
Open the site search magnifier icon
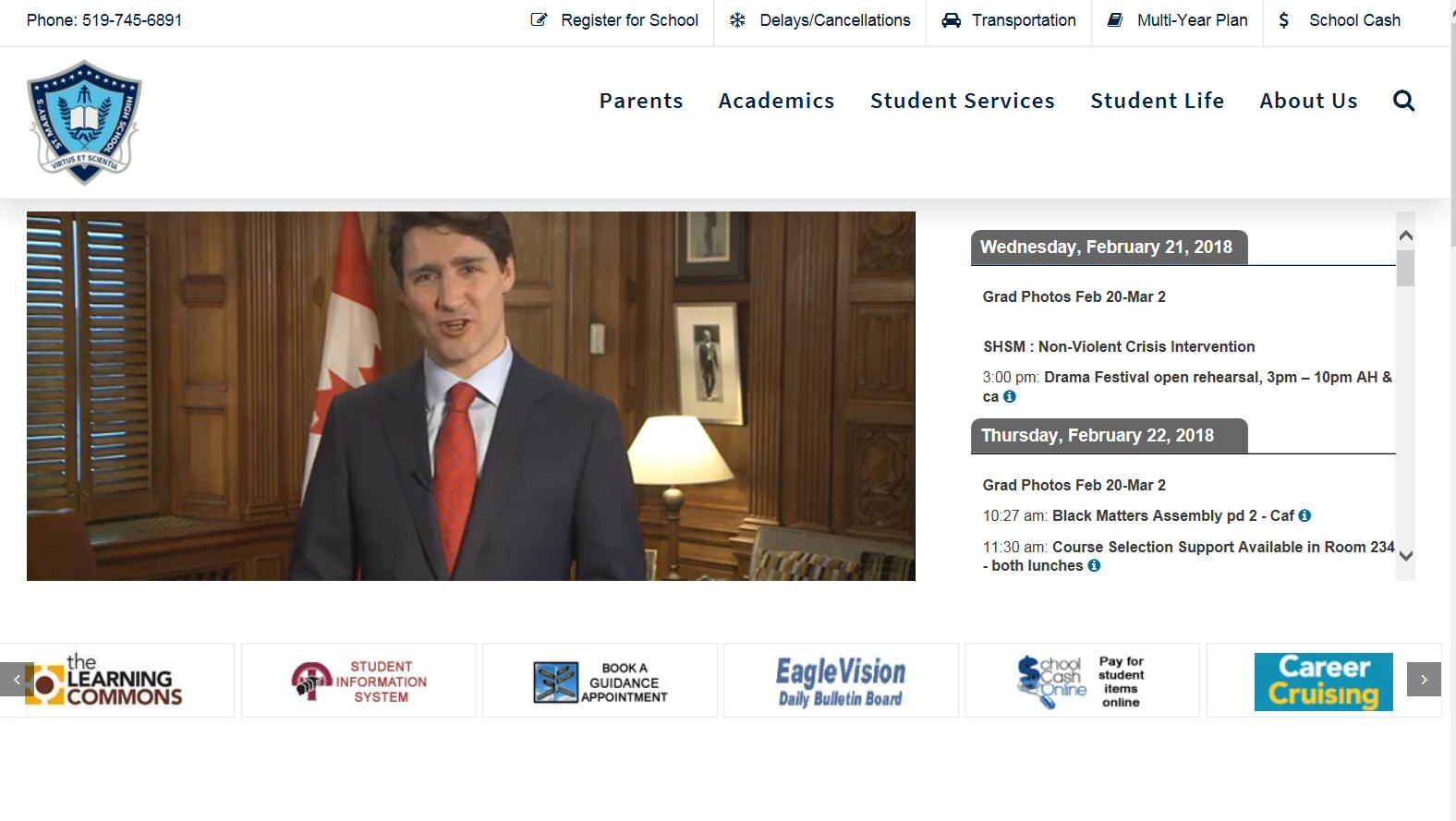coord(1403,101)
